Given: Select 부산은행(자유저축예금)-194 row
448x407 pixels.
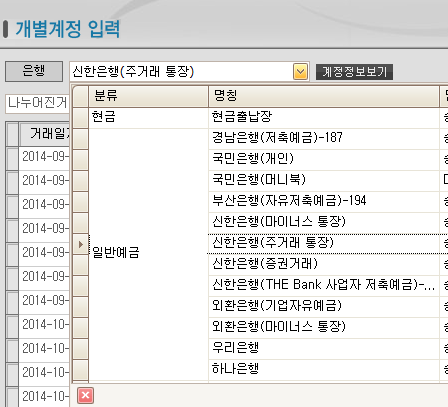Looking at the screenshot, I should (x=324, y=201).
